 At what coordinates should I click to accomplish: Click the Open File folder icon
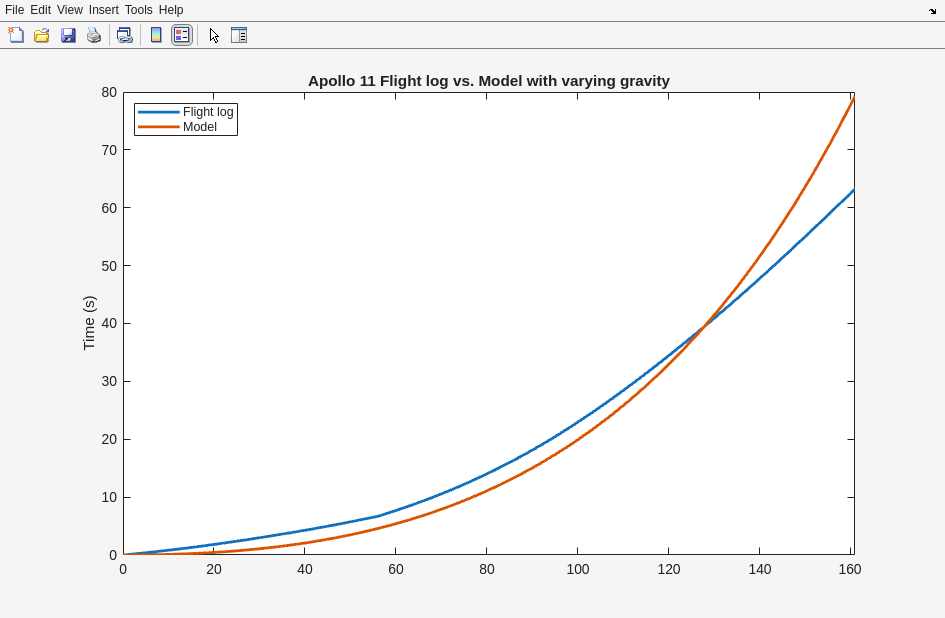[x=42, y=35]
